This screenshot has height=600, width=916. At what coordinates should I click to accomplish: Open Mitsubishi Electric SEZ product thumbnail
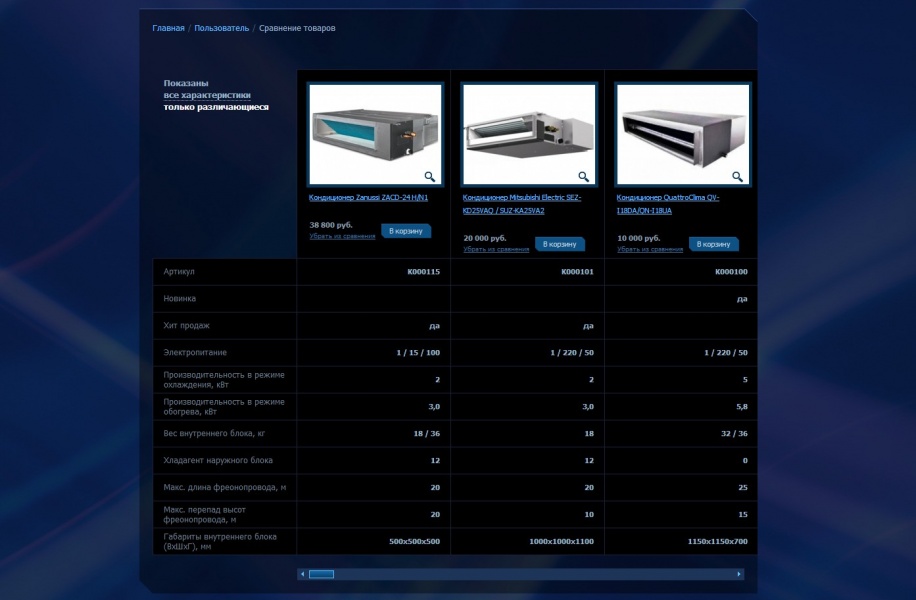coord(529,134)
